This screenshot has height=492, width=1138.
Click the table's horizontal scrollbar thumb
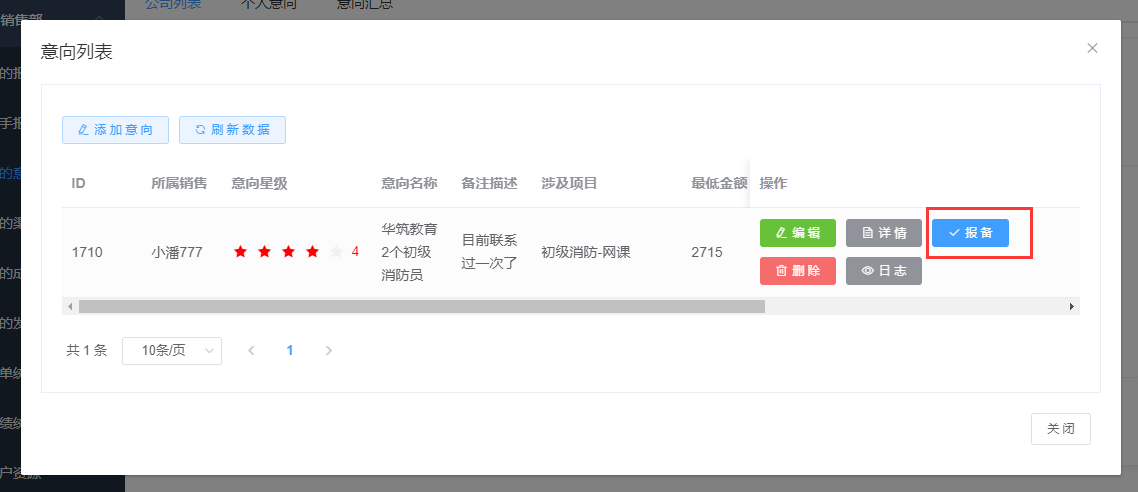coord(420,306)
